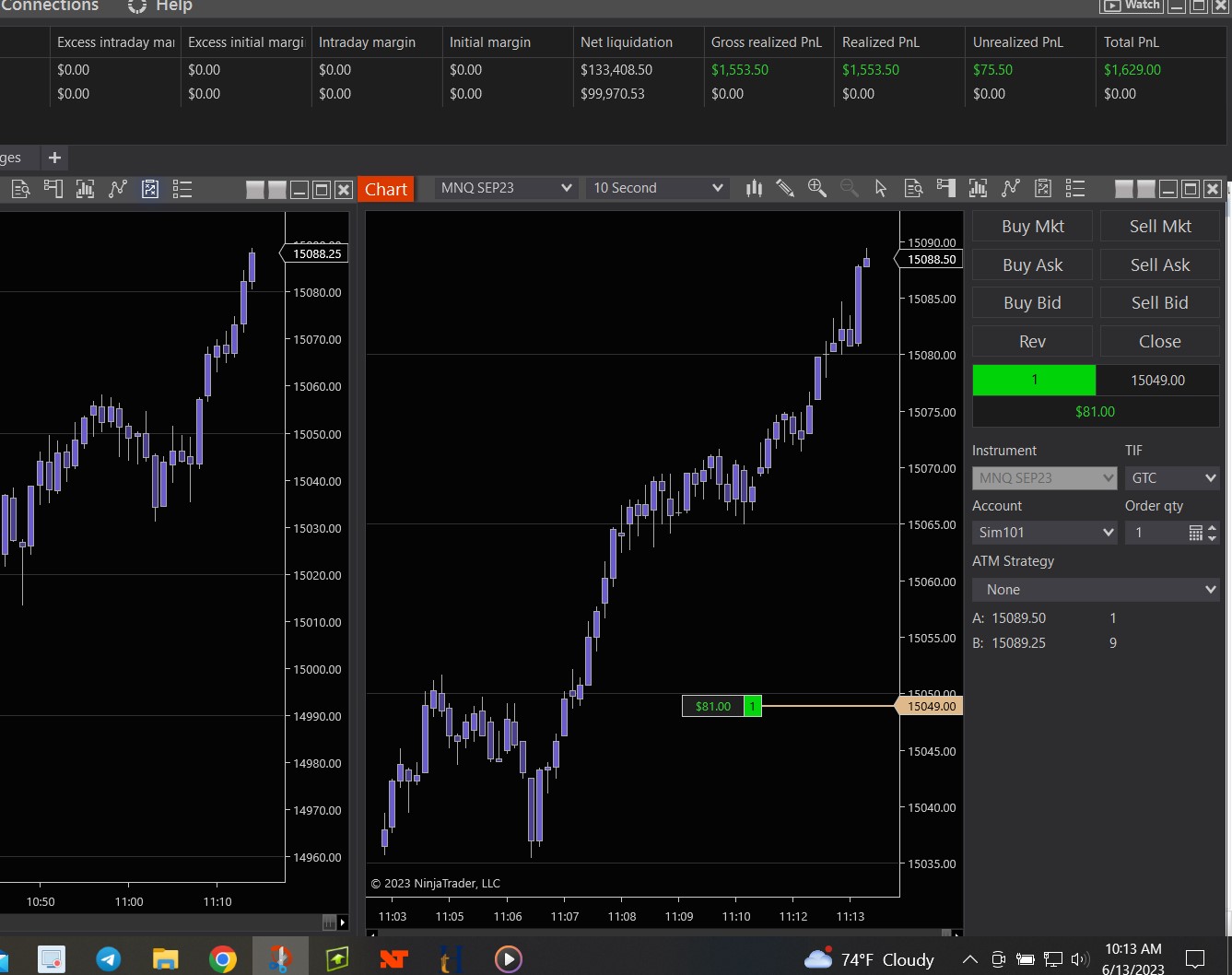
Task: Select the cursor pointer tool
Action: pos(881,188)
